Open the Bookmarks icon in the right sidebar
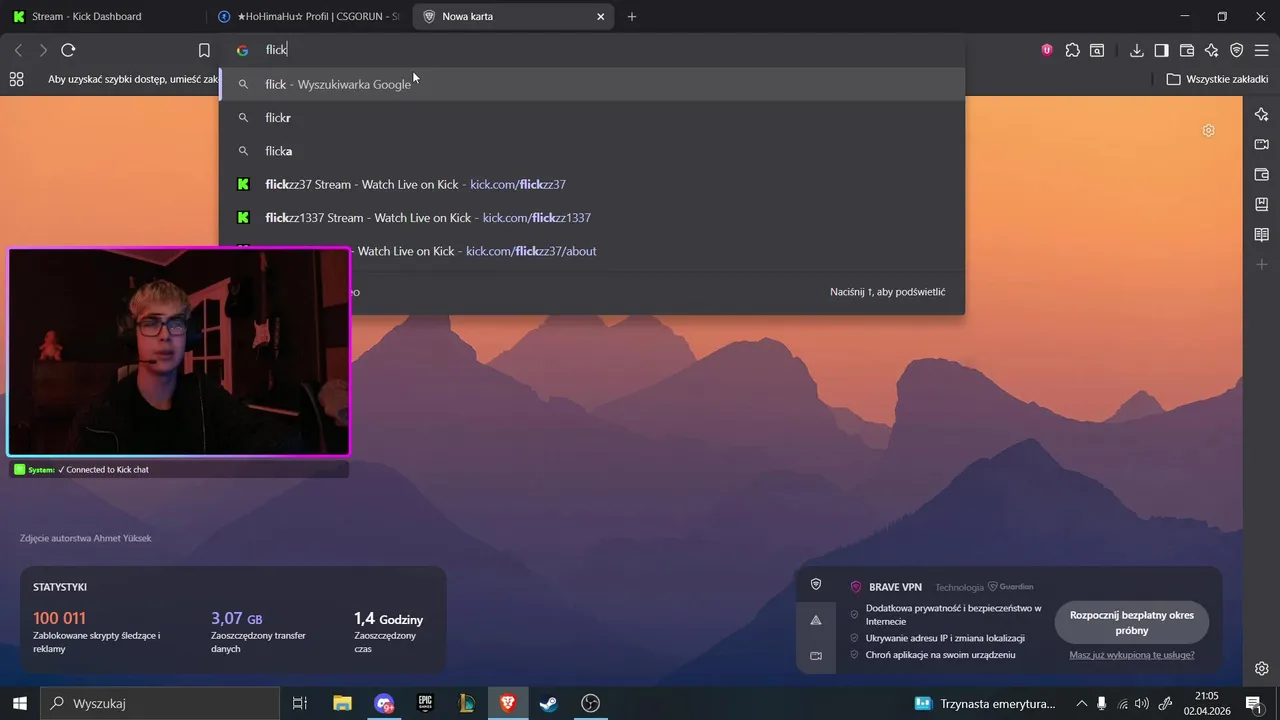The width and height of the screenshot is (1280, 720). (x=1262, y=204)
